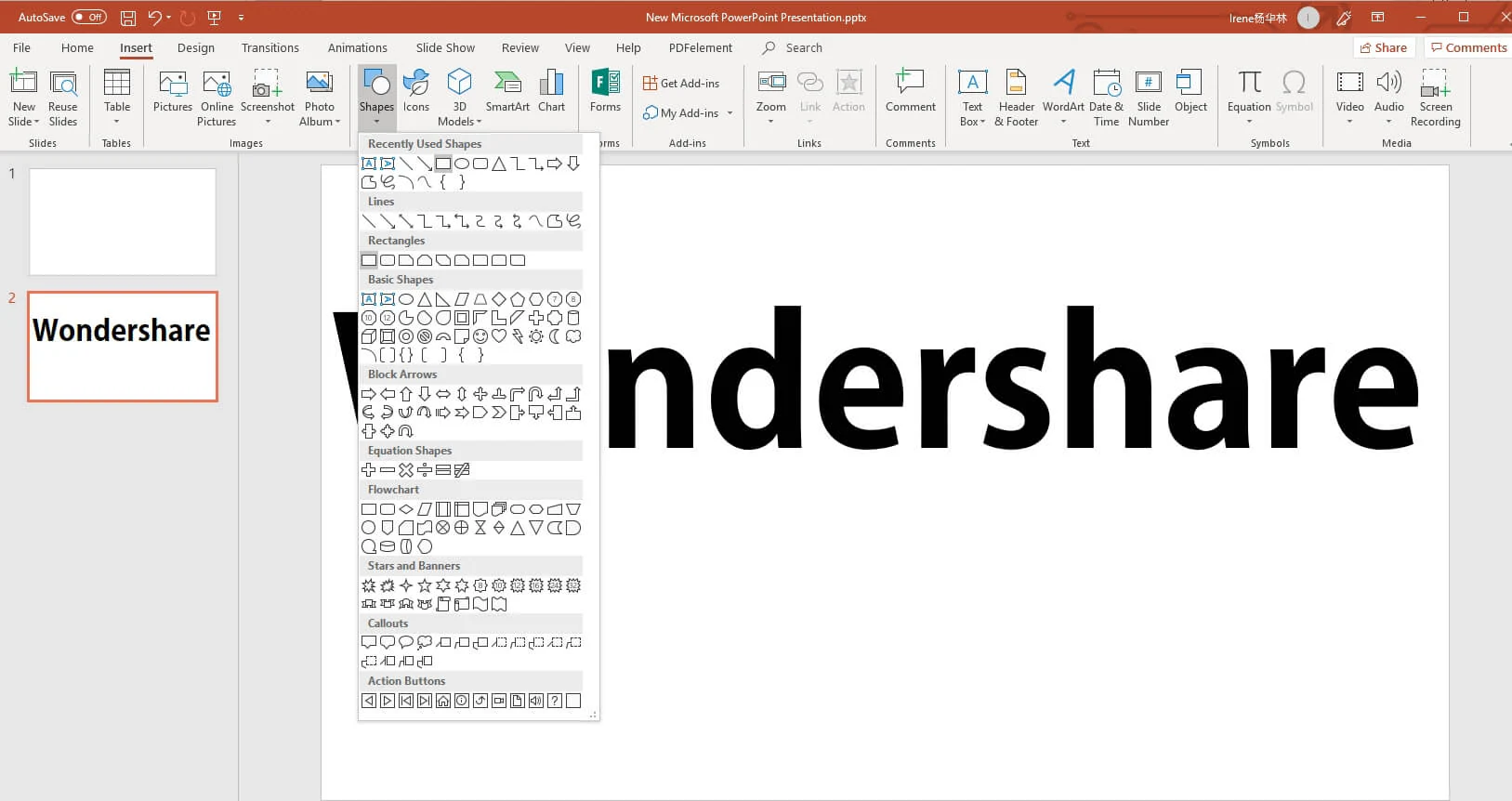Switch to the Home tab
This screenshot has height=801, width=1512.
[77, 47]
